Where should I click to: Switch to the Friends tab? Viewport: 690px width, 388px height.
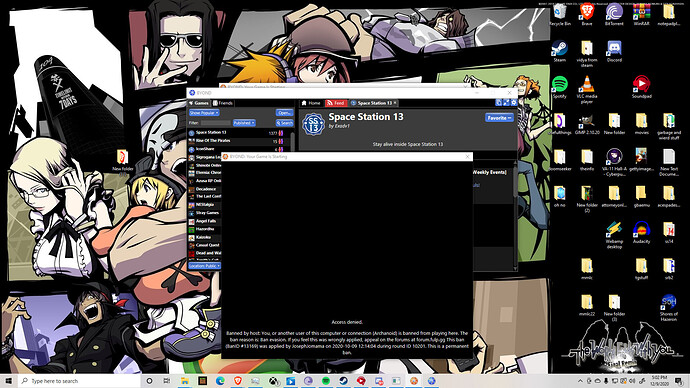pyautogui.click(x=223, y=103)
